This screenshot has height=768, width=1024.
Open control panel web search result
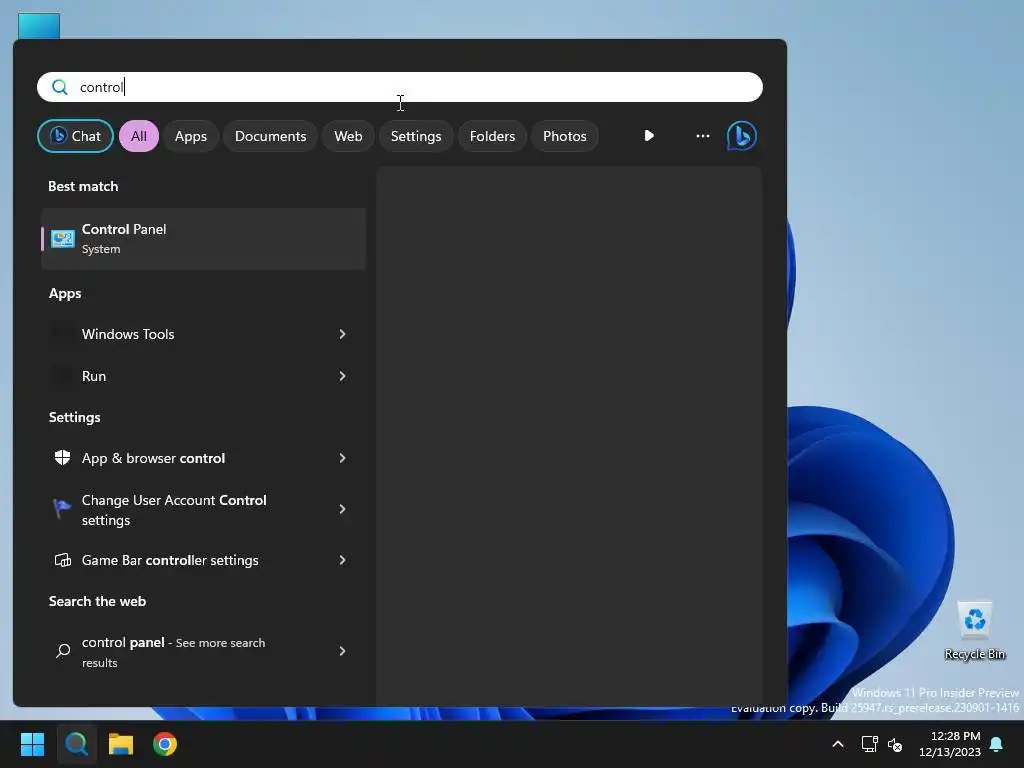(203, 652)
